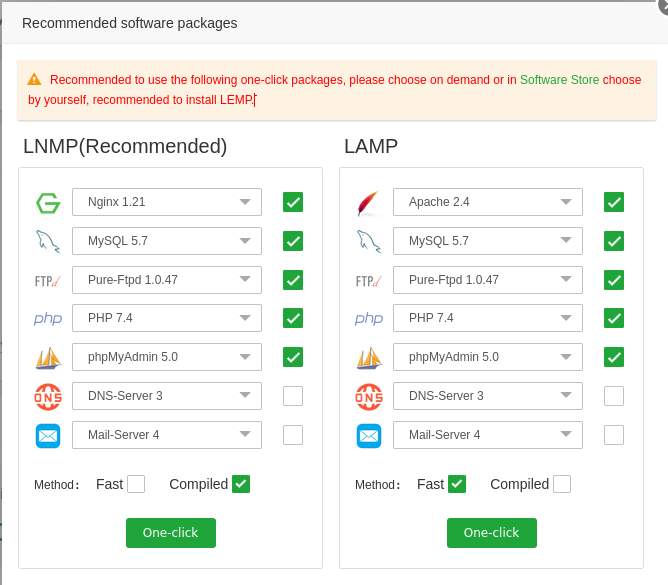Viewport: 668px width, 585px height.
Task: Click the MySQL dolphin icon in LNMP
Action: pyautogui.click(x=48, y=241)
